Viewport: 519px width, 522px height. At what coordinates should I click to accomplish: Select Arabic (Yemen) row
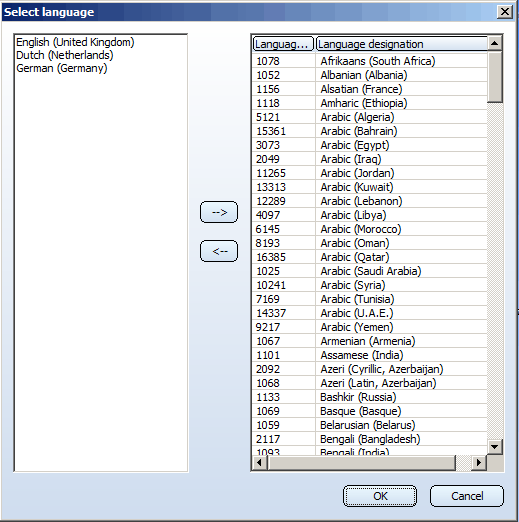[x=370, y=327]
